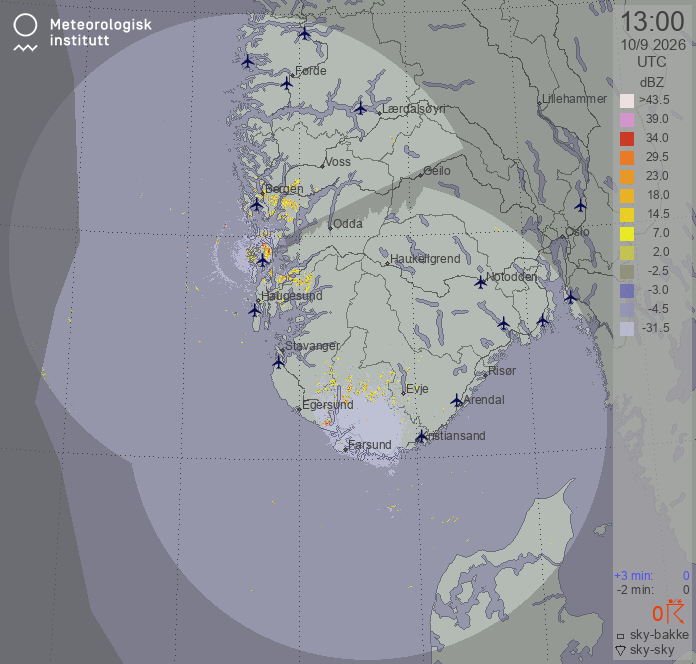Click the airport icon beside Arendal
Viewport: 696px width, 664px height.
457,400
